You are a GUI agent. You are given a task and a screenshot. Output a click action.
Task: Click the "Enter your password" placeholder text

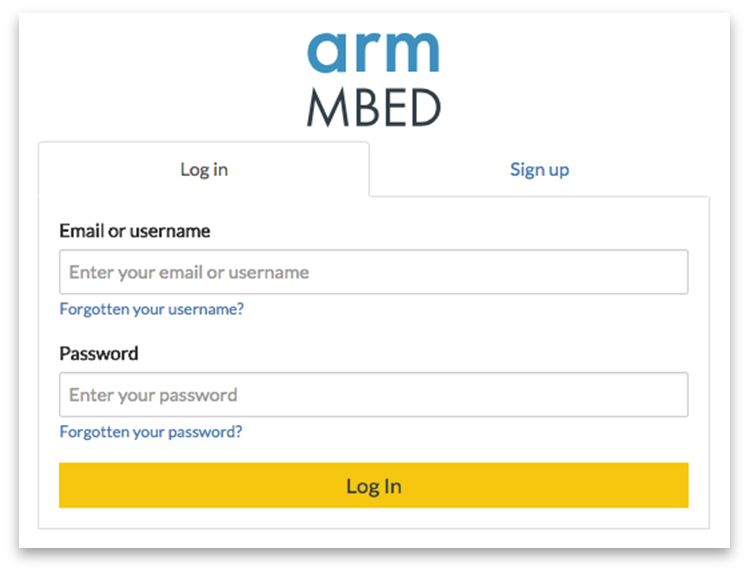153,395
